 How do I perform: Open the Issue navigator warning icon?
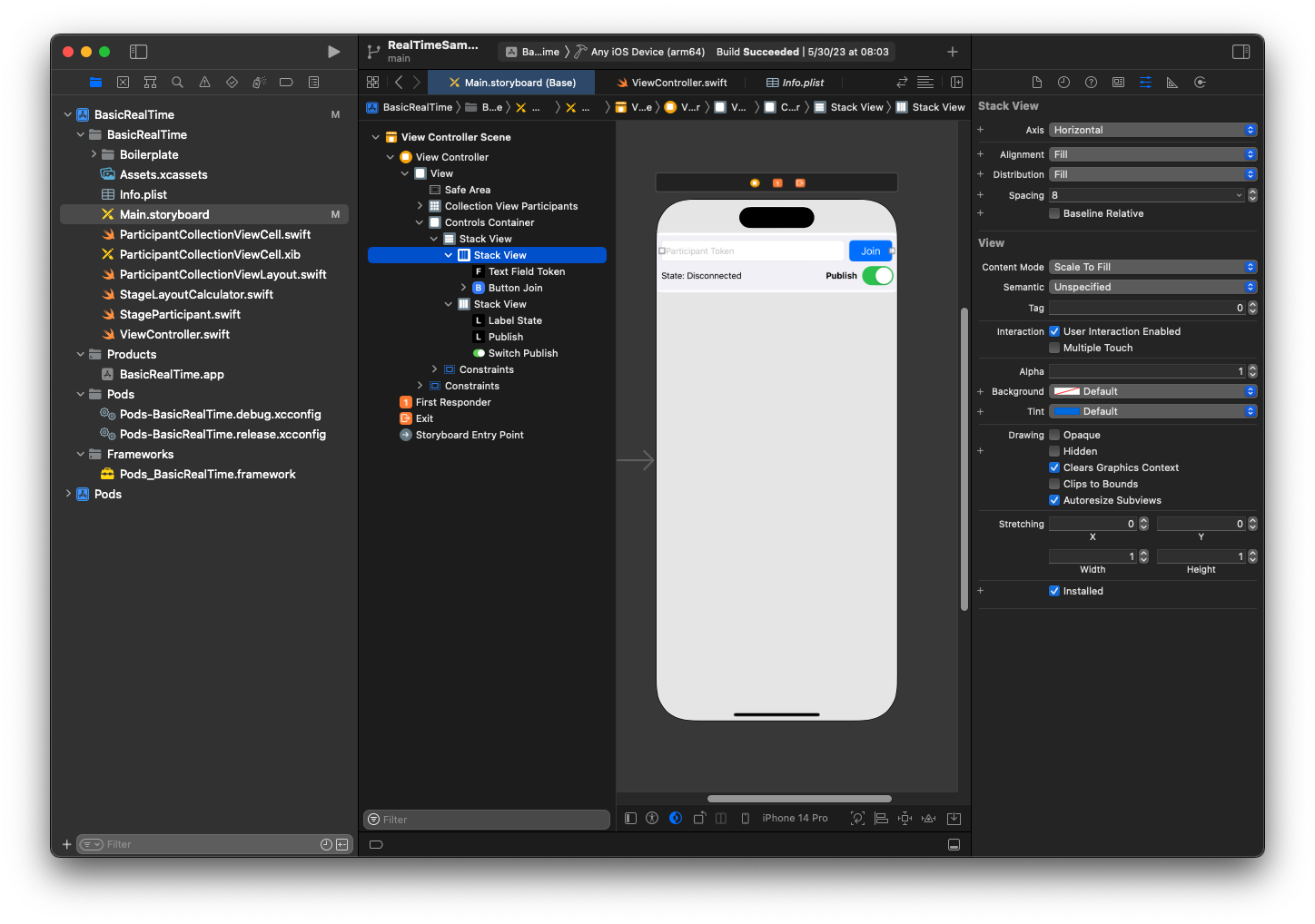[204, 82]
